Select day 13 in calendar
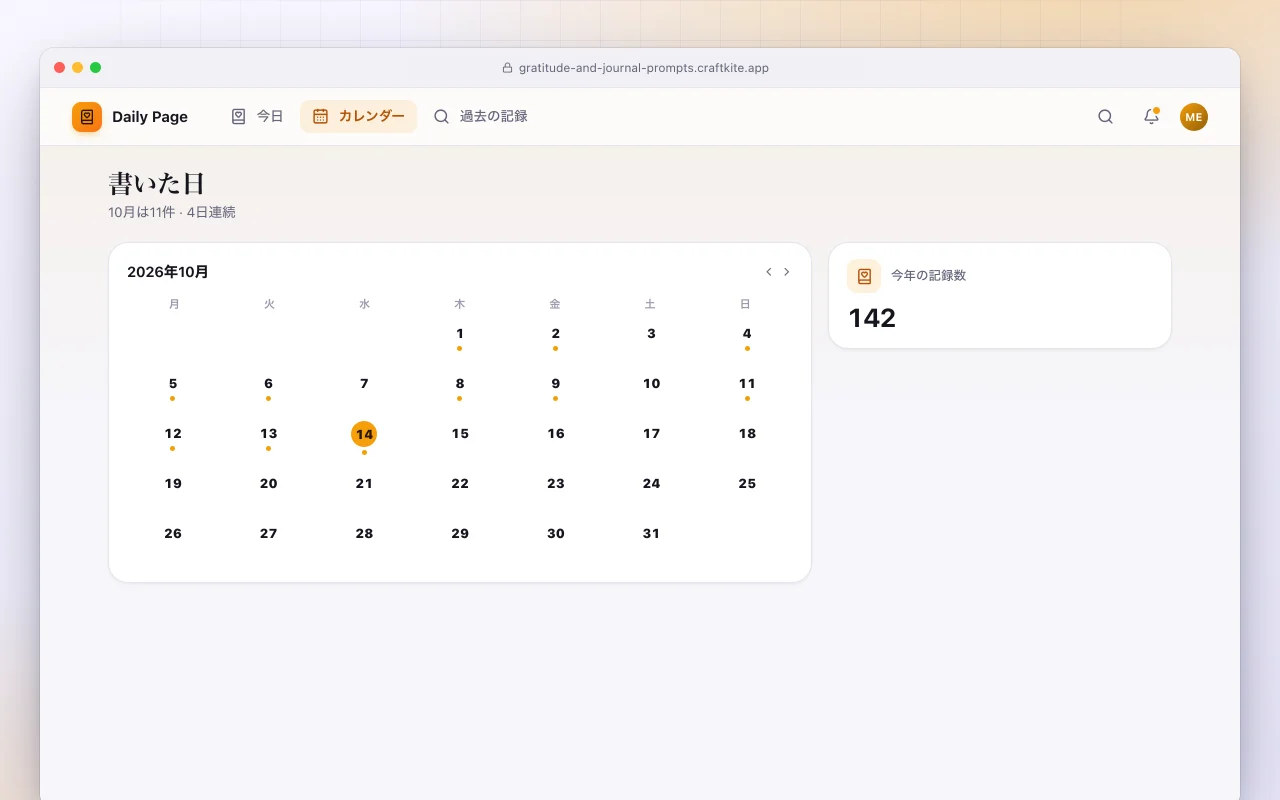Image resolution: width=1280 pixels, height=800 pixels. pyautogui.click(x=269, y=435)
